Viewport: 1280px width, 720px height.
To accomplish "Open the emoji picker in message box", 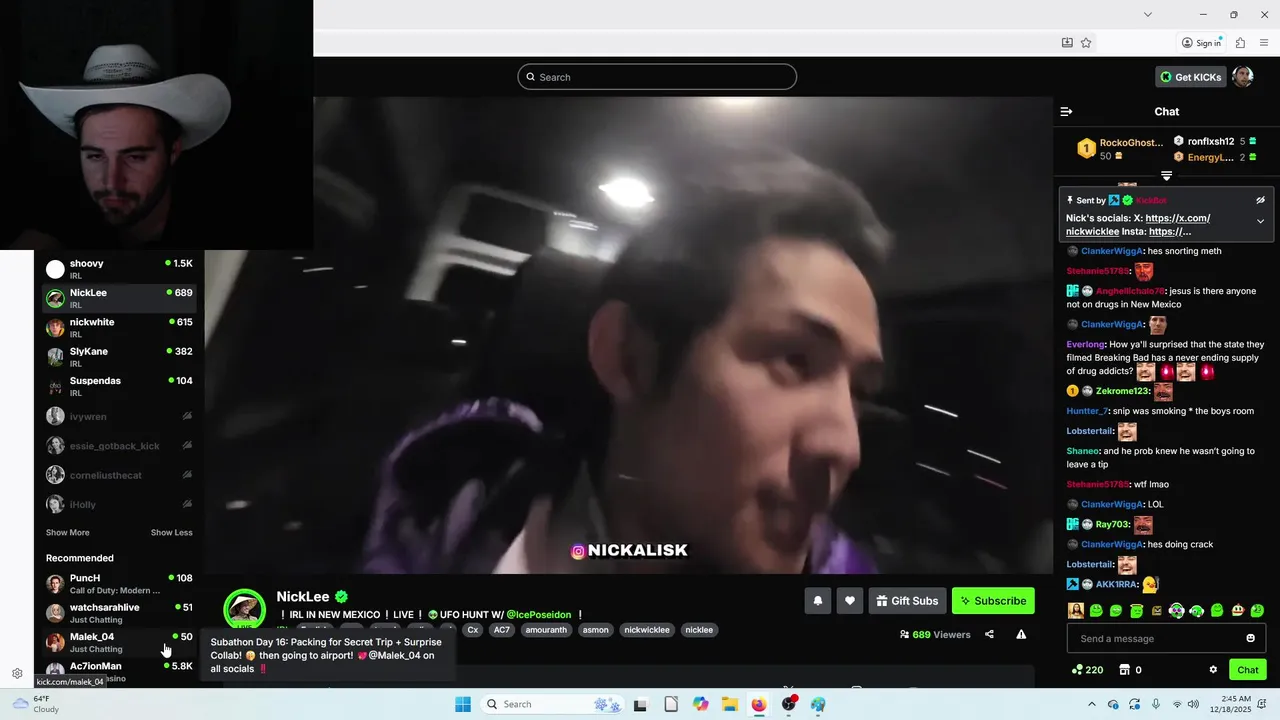I will click(1250, 638).
